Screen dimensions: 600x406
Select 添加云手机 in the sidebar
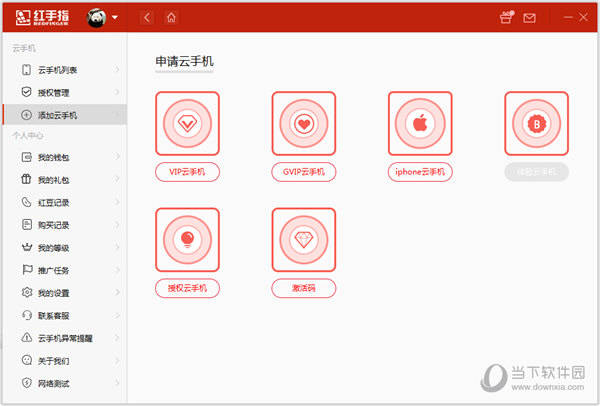coord(65,115)
